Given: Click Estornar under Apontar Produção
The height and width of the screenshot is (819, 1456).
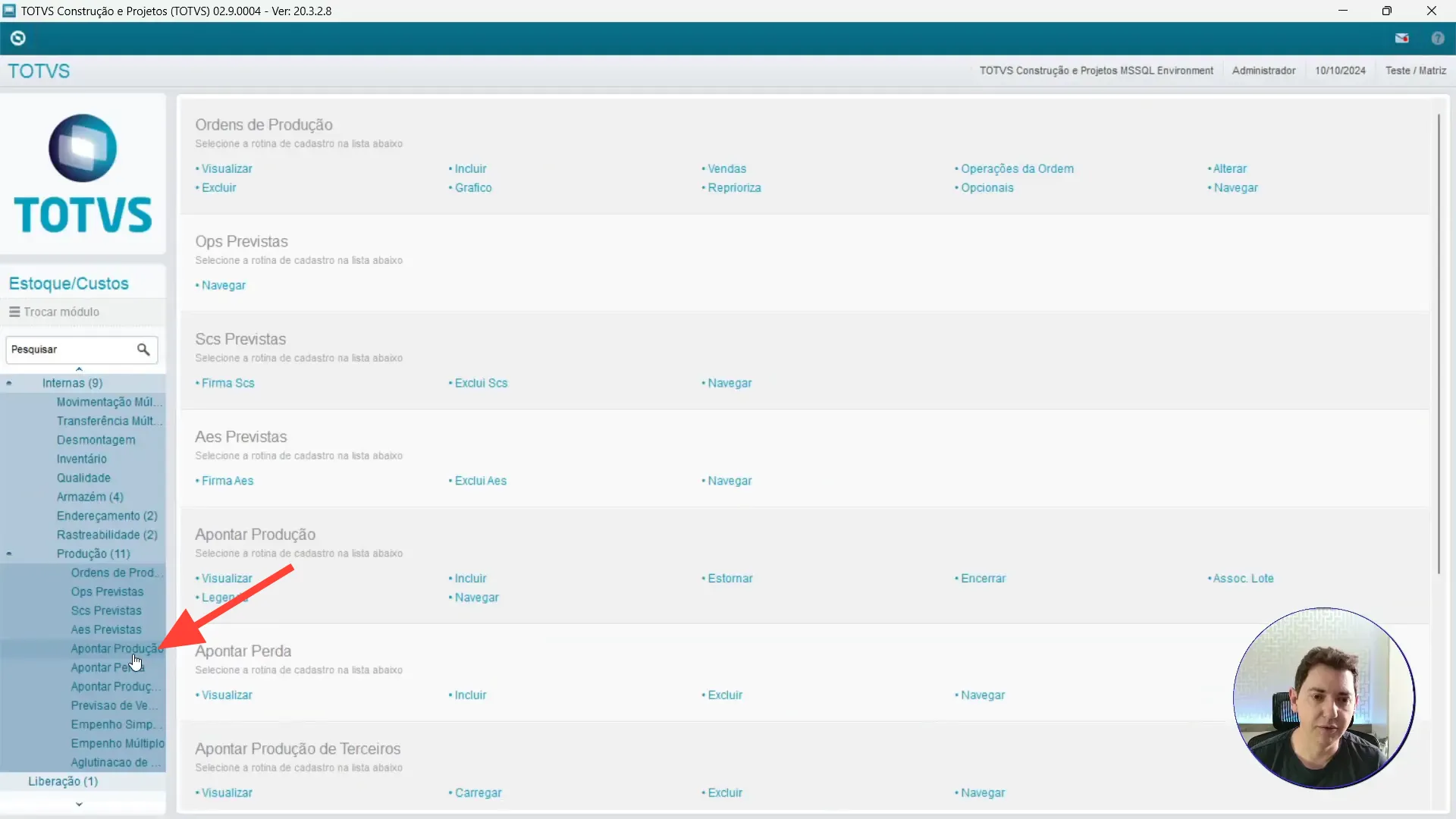Looking at the screenshot, I should coord(730,578).
